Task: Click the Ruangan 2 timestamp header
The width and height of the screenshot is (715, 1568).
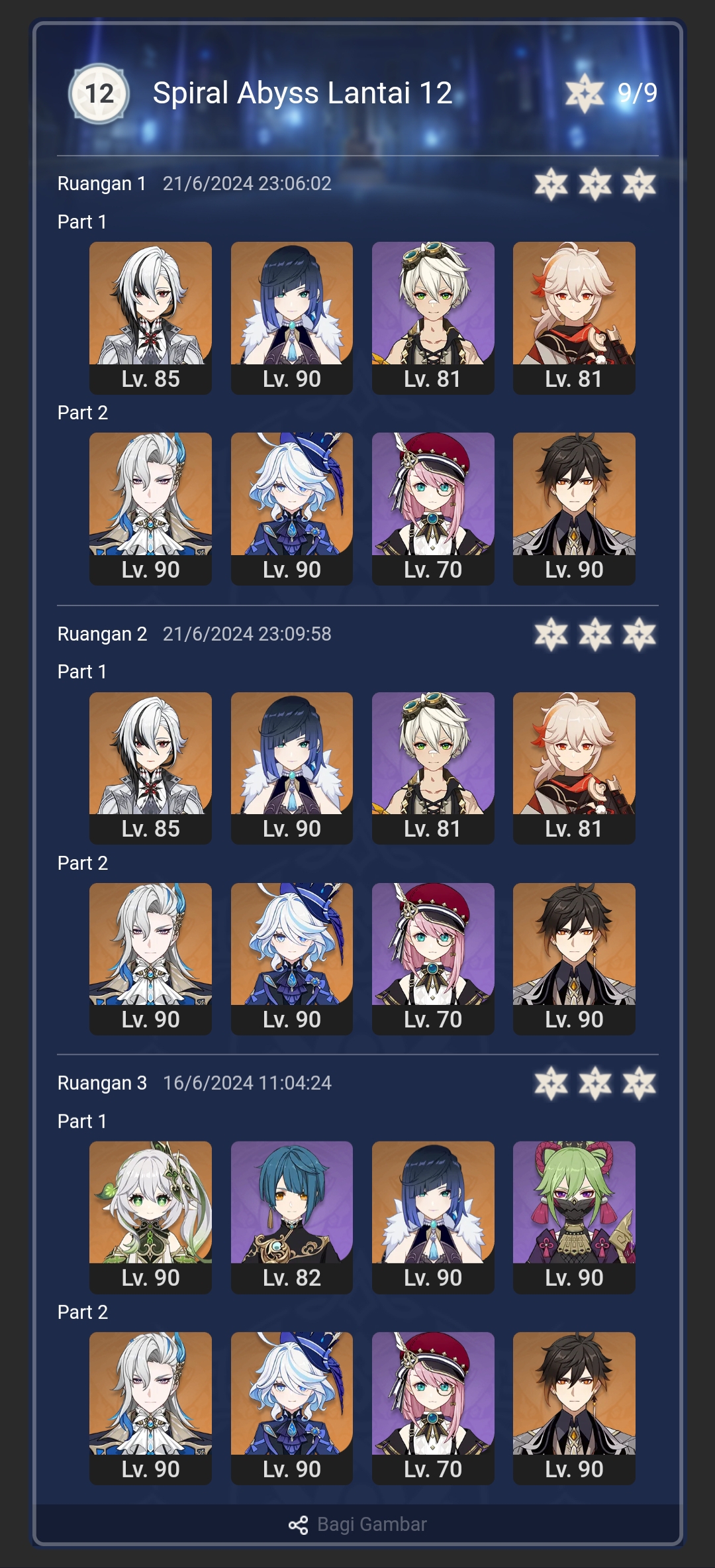Action: coord(247,634)
